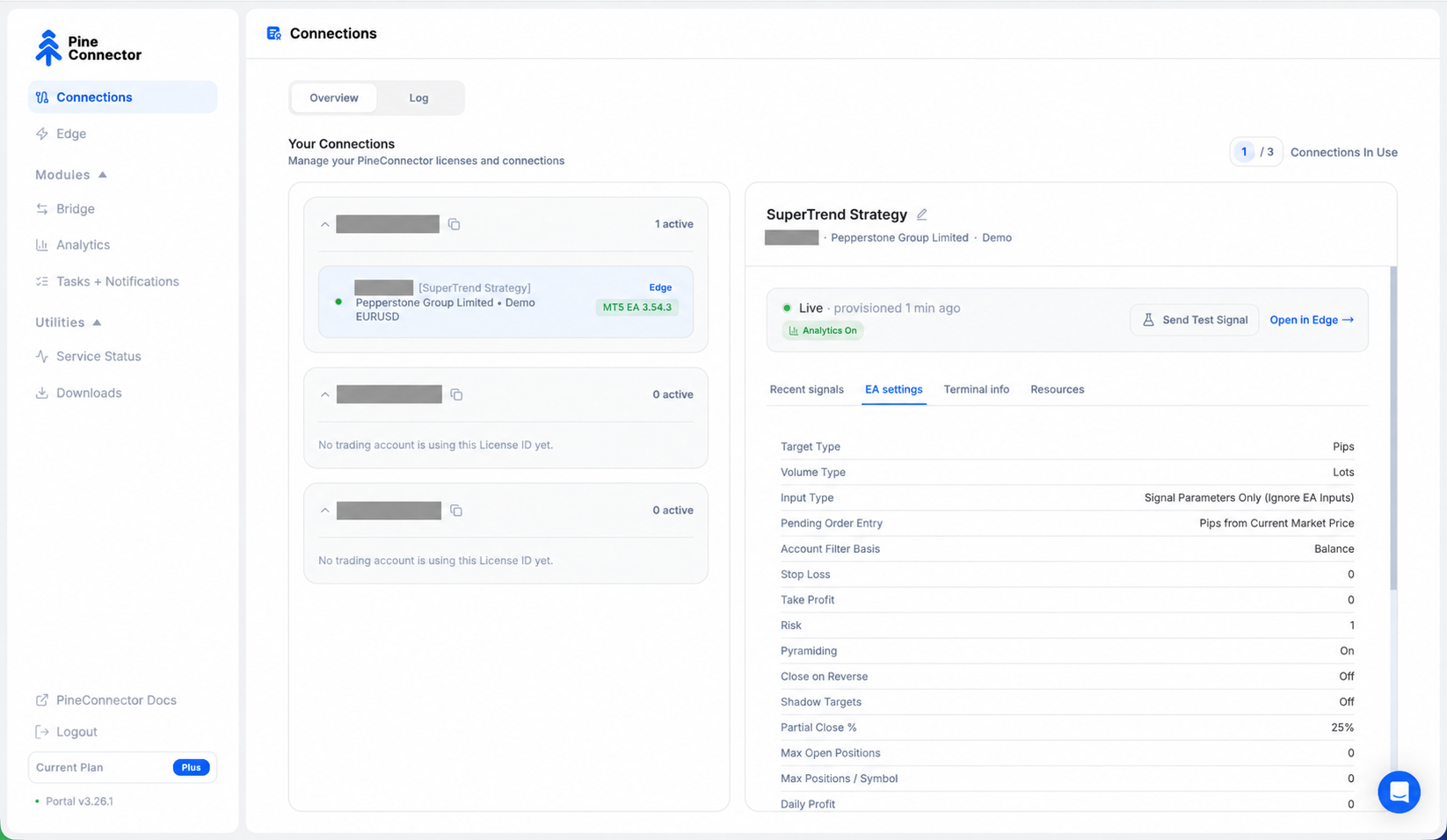Open the chat support bubble
The width and height of the screenshot is (1447, 840).
[x=1399, y=792]
